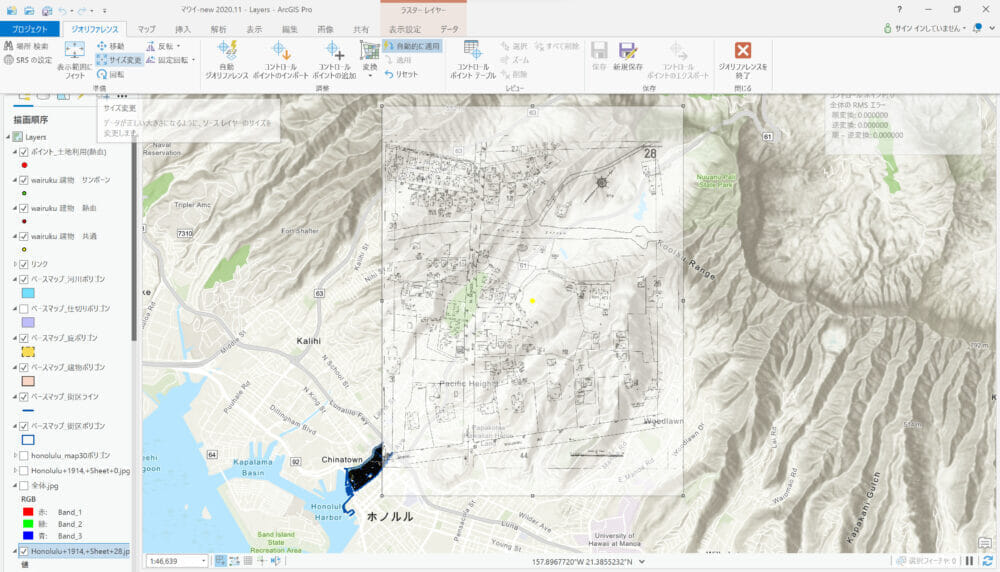Select the Scale (サイズ変更) tool
Image resolution: width=1000 pixels, height=572 pixels.
point(119,60)
